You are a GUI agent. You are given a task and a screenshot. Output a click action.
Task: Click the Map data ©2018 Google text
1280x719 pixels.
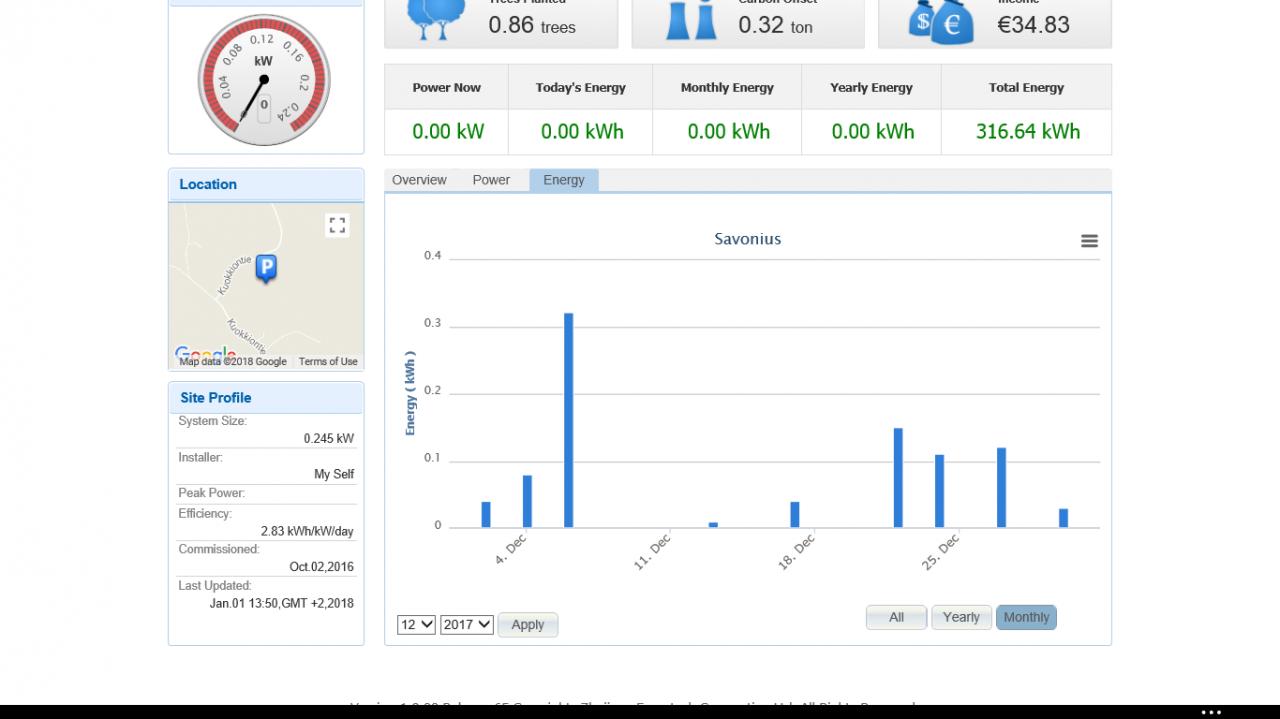pyautogui.click(x=233, y=362)
